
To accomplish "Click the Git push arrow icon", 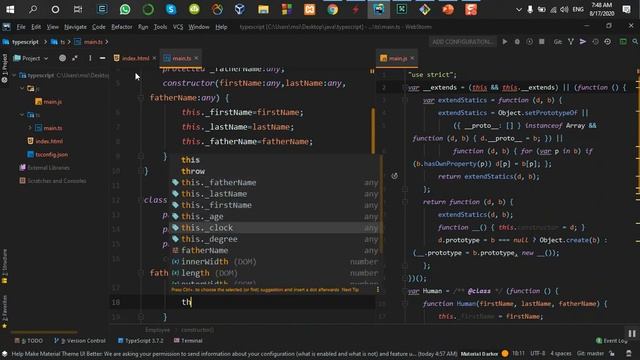I will pos(583,42).
